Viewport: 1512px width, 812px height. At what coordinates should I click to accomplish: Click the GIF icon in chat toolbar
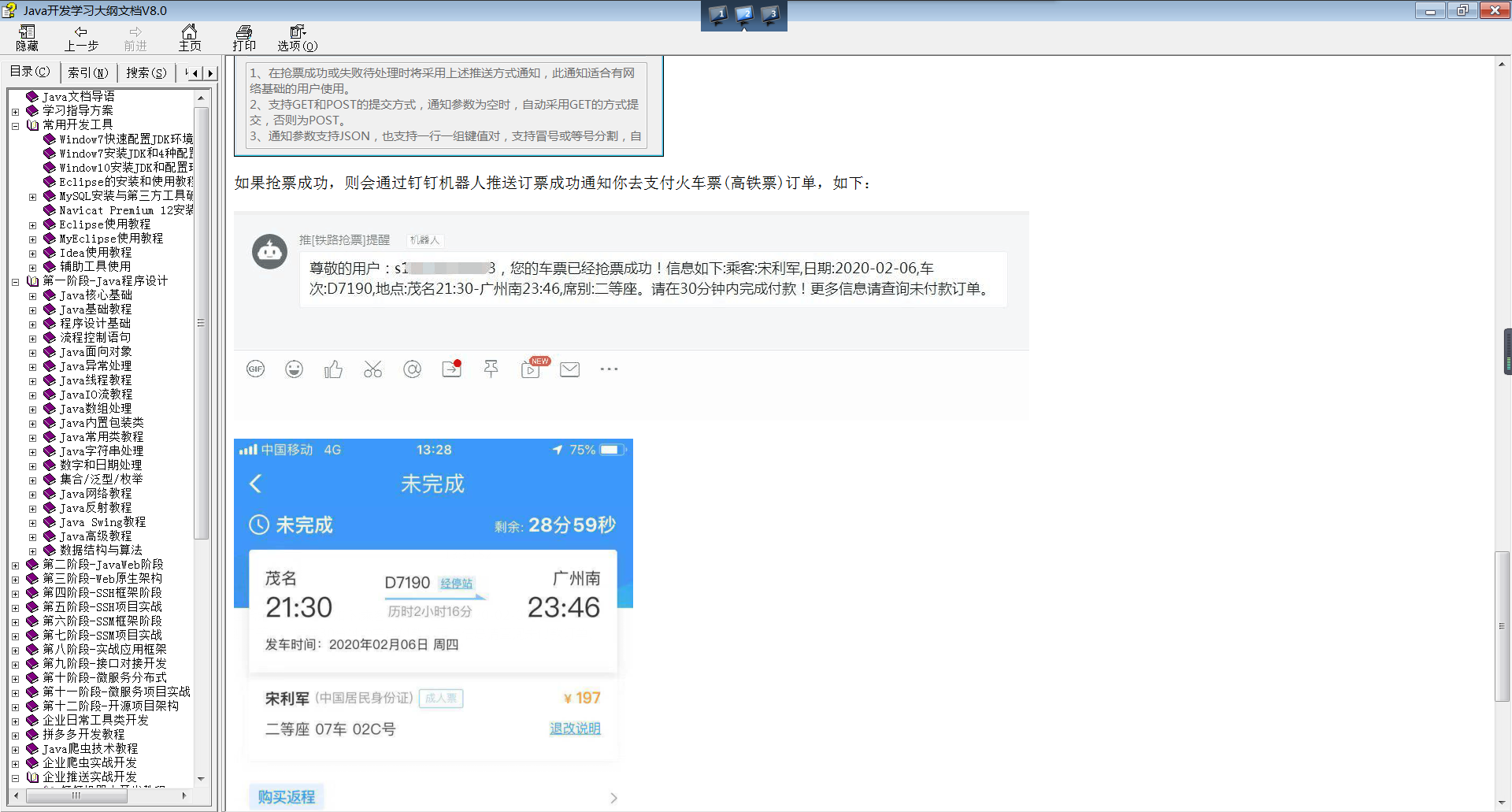(255, 369)
